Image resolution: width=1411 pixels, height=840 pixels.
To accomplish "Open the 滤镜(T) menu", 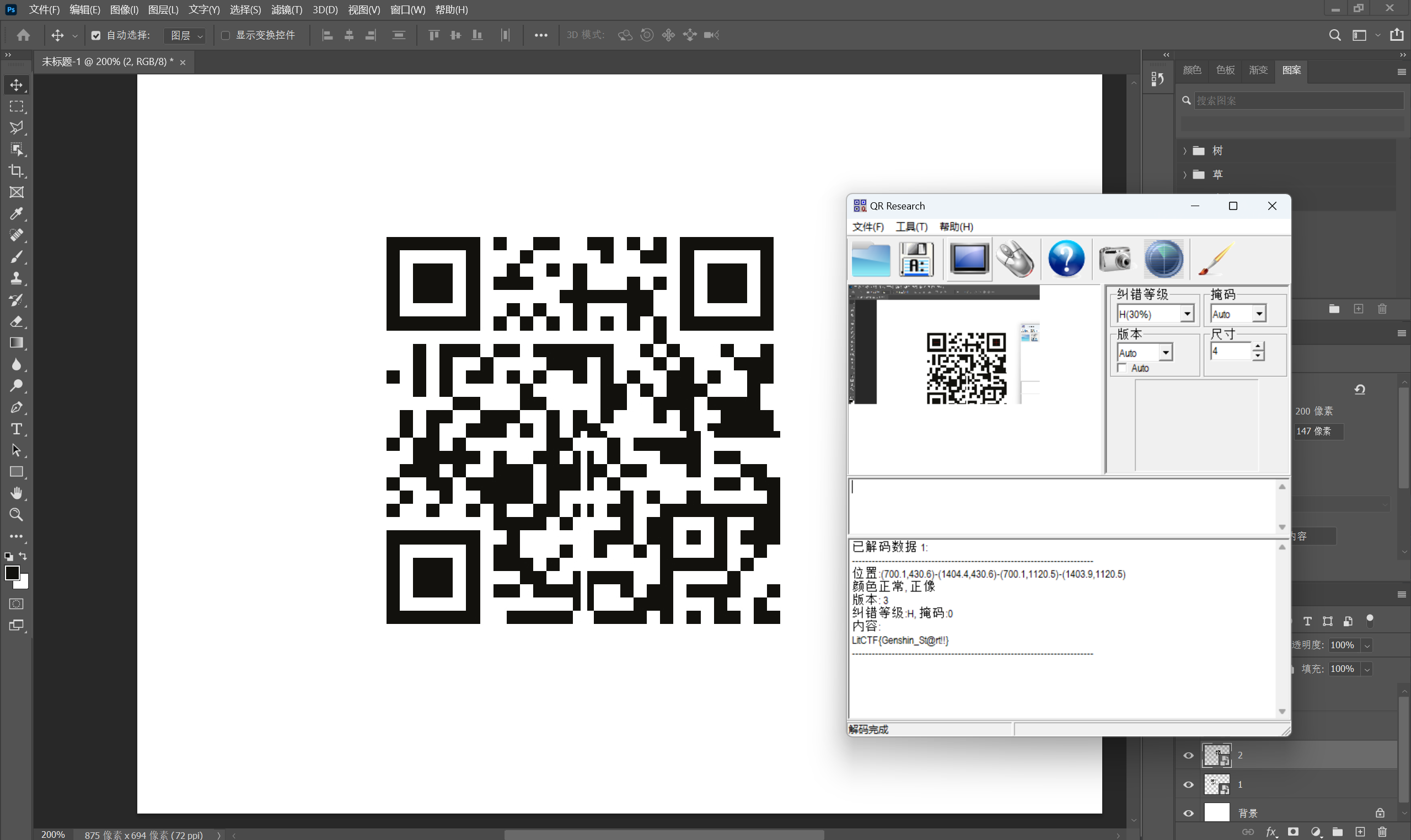I will (287, 9).
